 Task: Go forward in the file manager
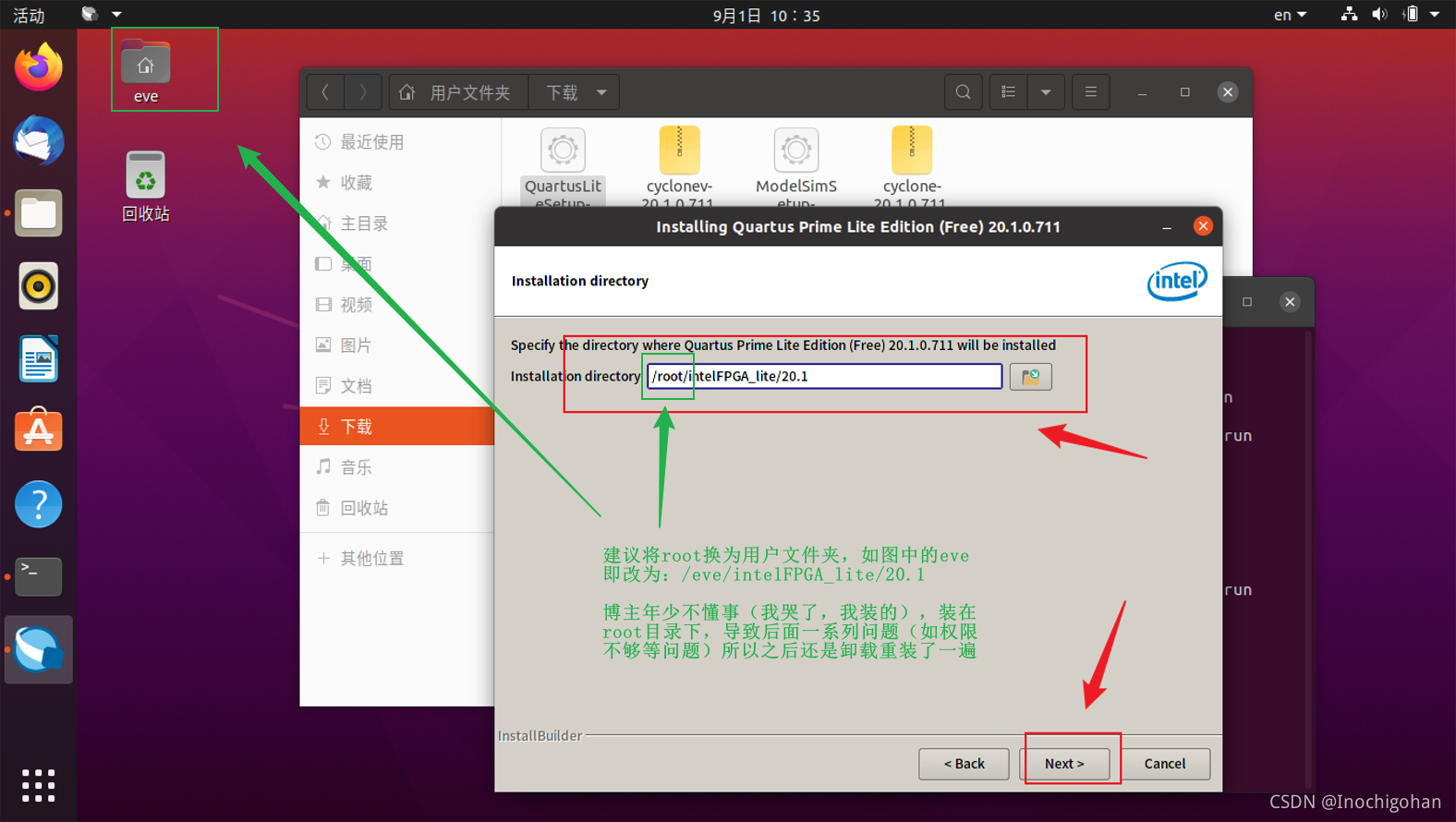tap(363, 92)
